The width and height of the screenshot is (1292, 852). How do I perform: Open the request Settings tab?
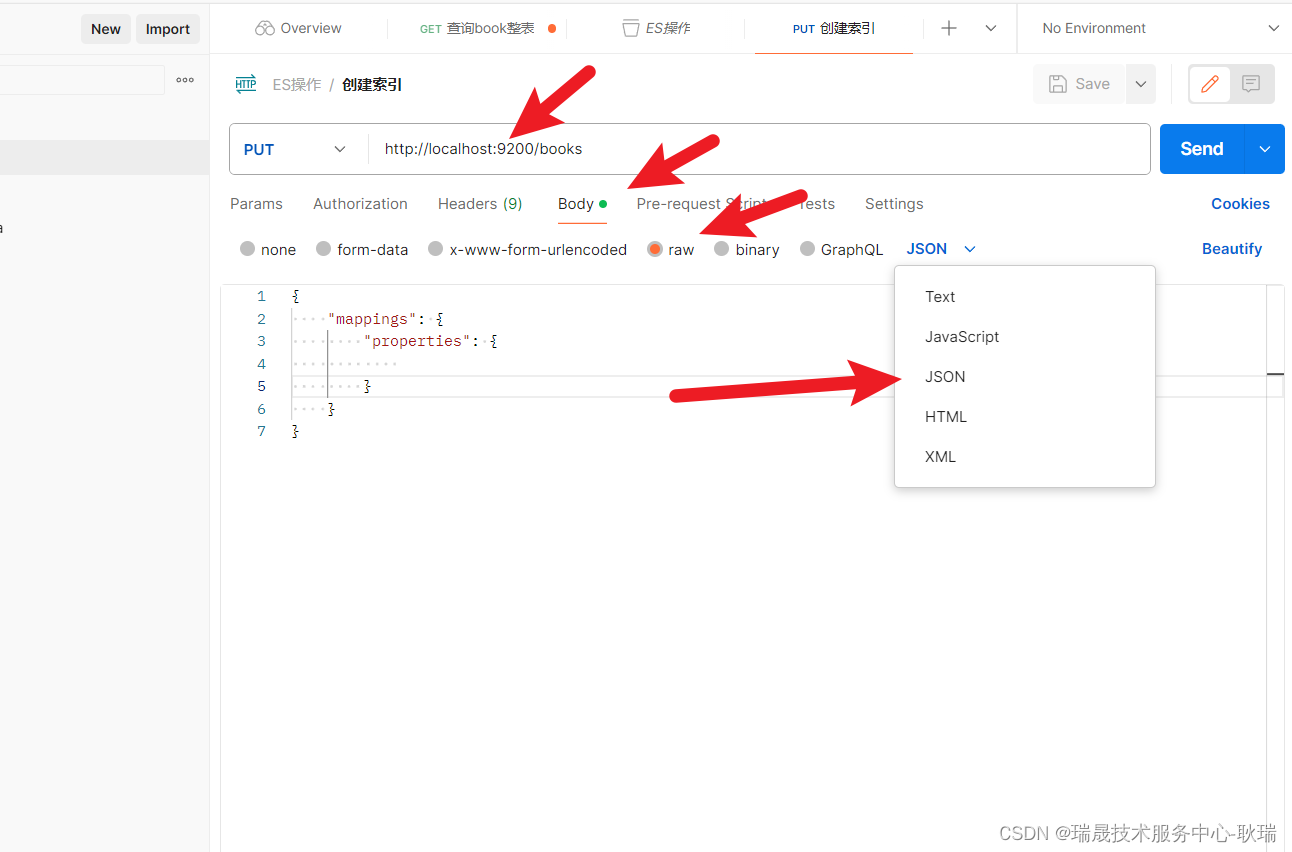(x=894, y=204)
